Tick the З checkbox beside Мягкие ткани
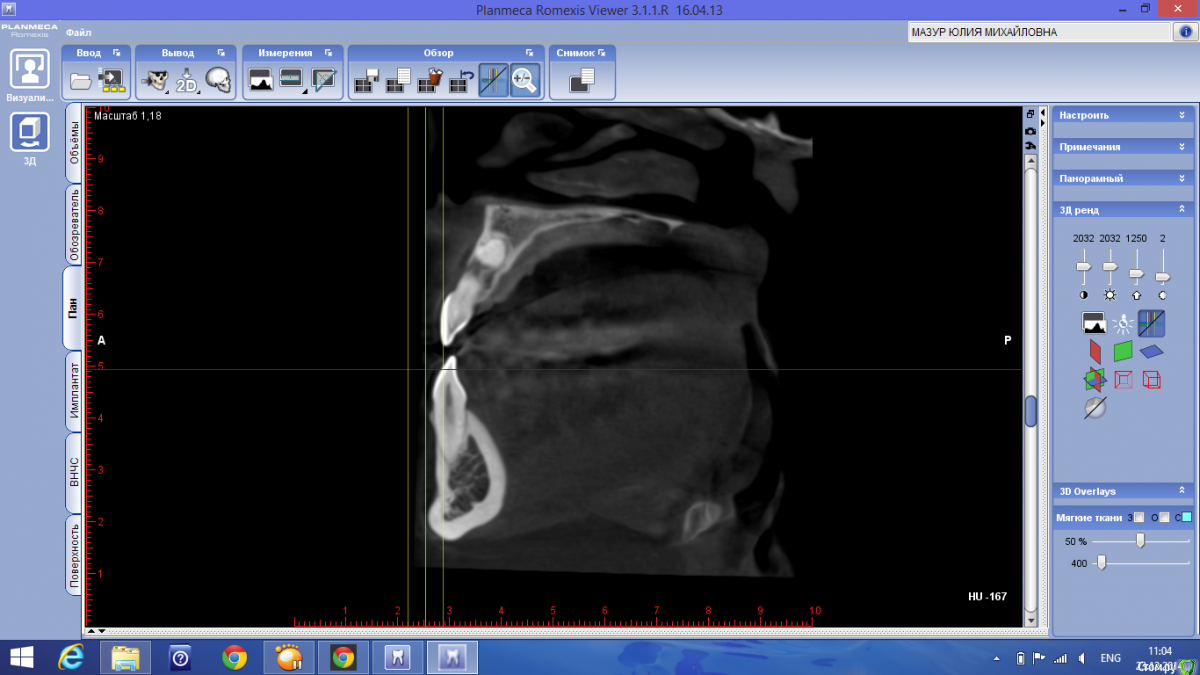The width and height of the screenshot is (1200, 675). [1139, 517]
